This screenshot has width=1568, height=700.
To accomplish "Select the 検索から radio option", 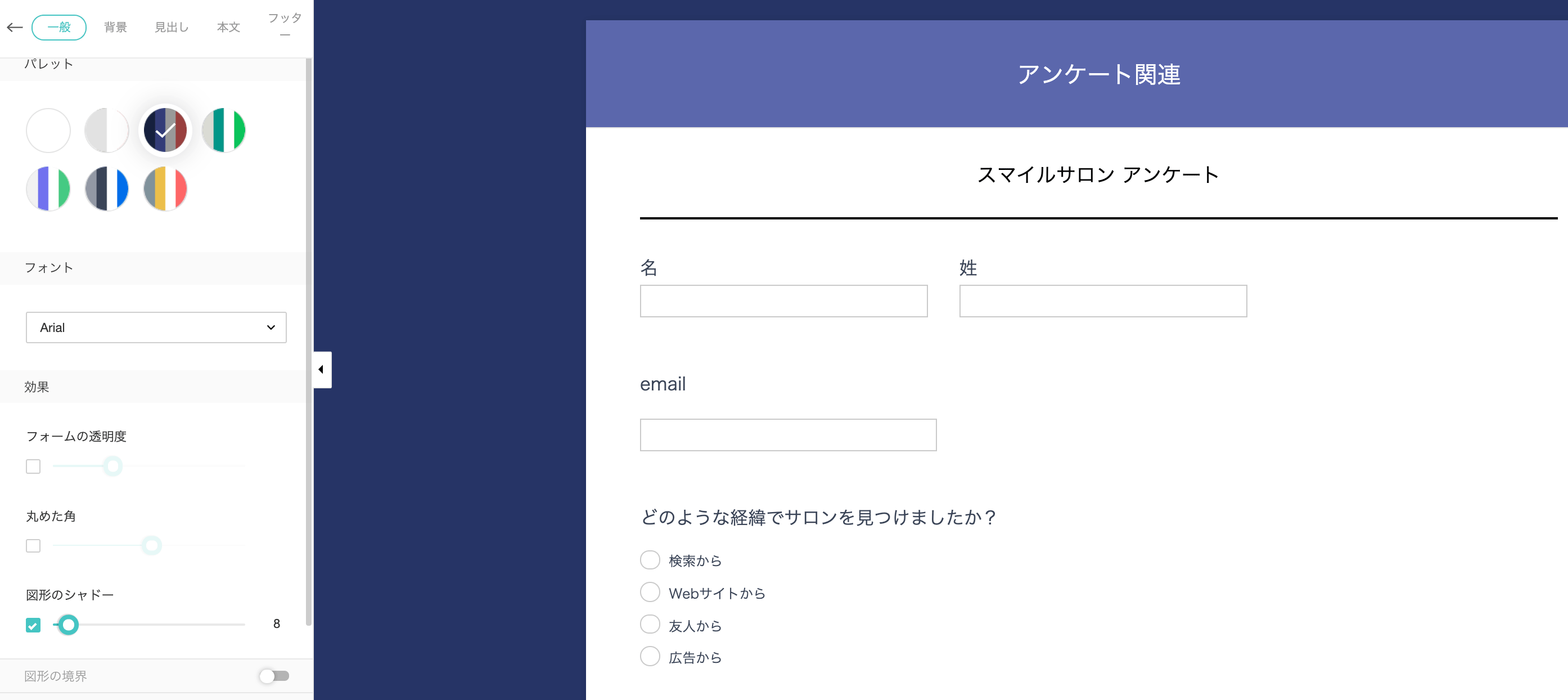I will 650,560.
